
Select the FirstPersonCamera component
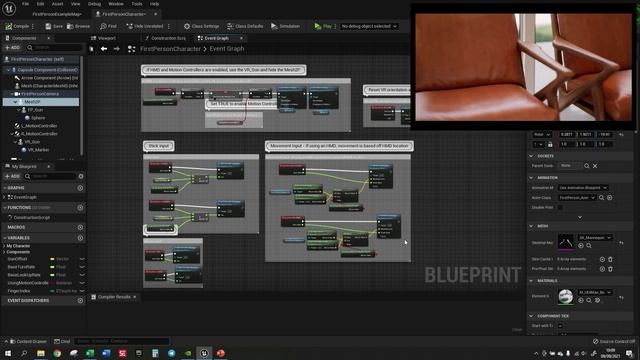tap(41, 94)
